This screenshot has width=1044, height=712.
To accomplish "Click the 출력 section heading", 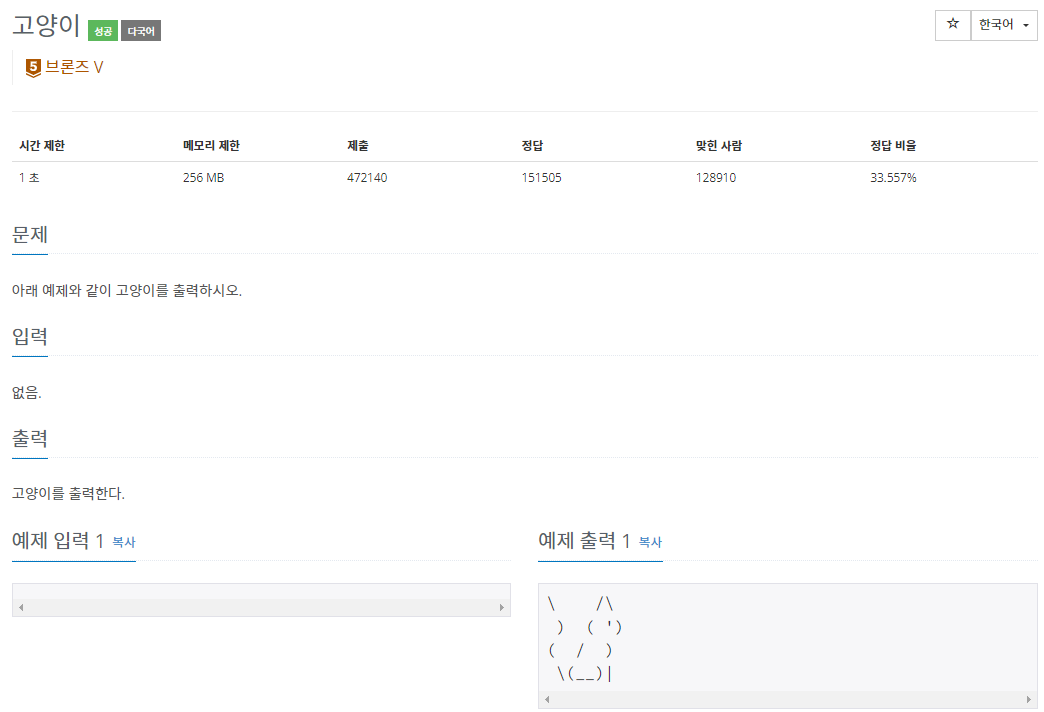I will [30, 439].
